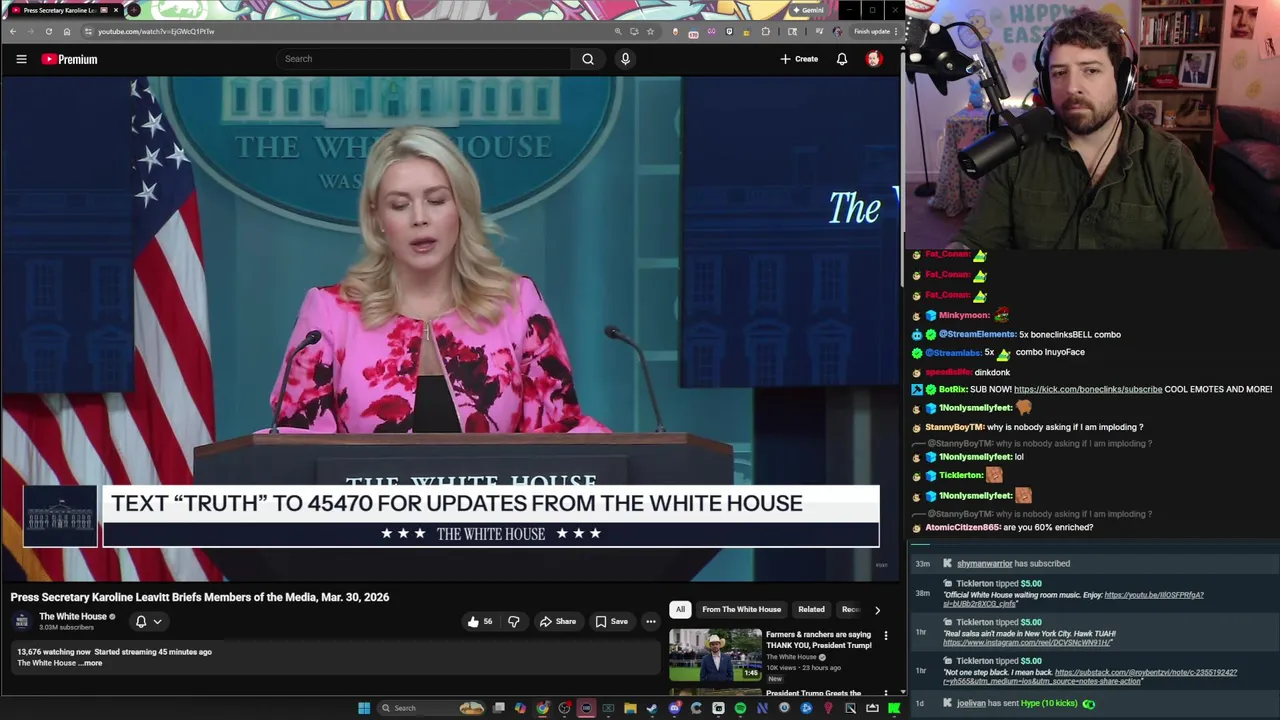Click the YouTube search input field

[x=425, y=59]
